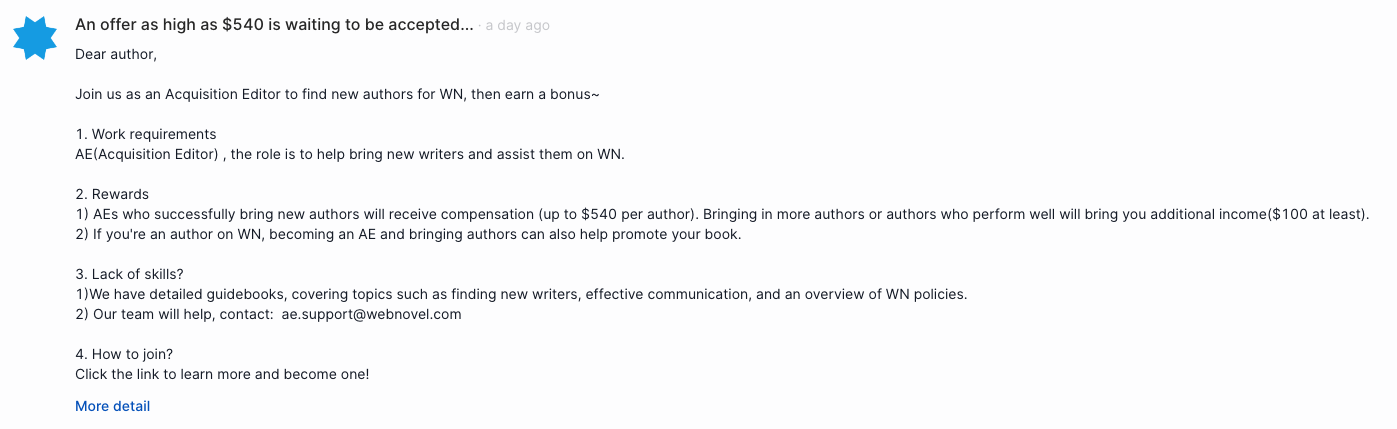This screenshot has width=1397, height=429.
Task: Click the "a day ago" timestamp
Action: pyautogui.click(x=517, y=26)
